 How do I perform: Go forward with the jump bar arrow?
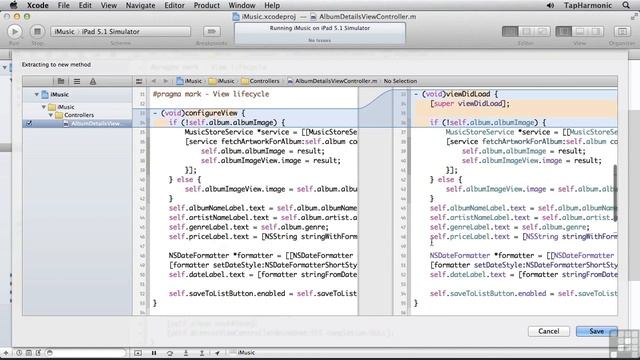(x=165, y=81)
